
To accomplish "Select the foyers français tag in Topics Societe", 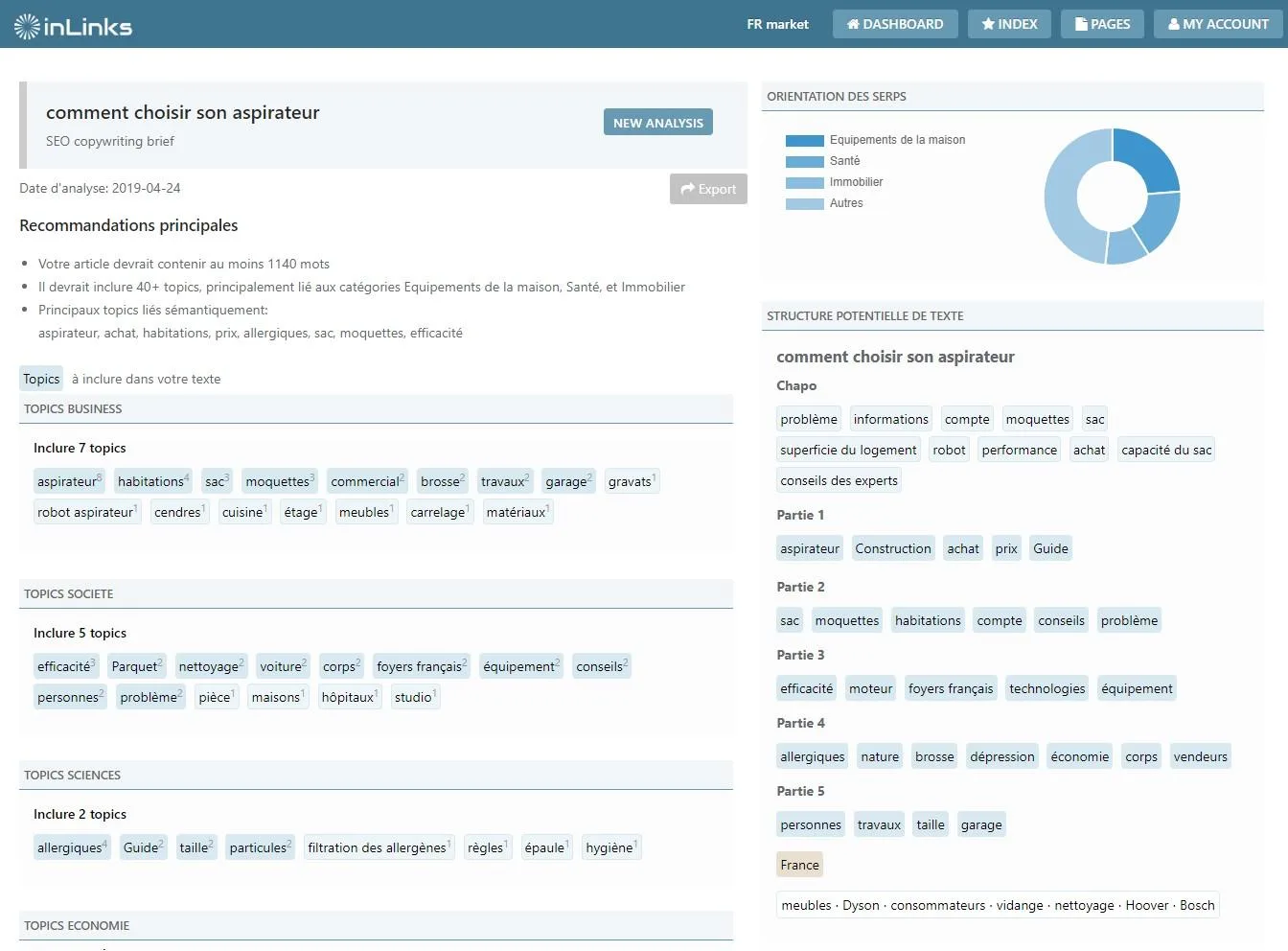I will tap(422, 666).
